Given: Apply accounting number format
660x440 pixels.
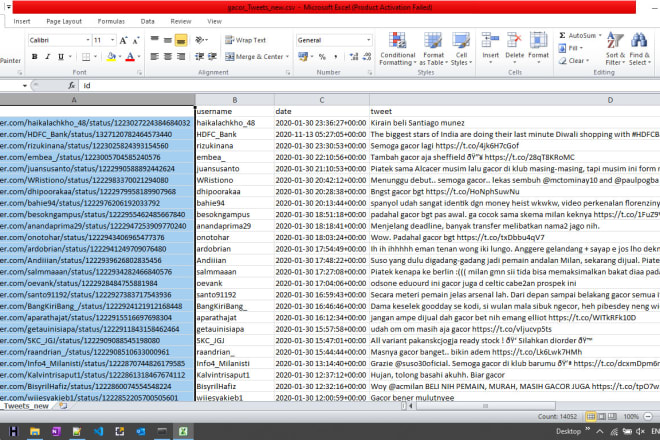Looking at the screenshot, I should [302, 56].
